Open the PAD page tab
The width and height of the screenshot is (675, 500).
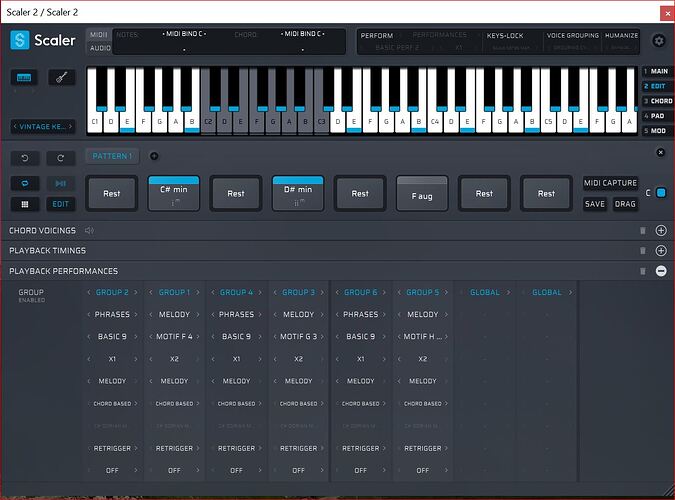pyautogui.click(x=657, y=116)
